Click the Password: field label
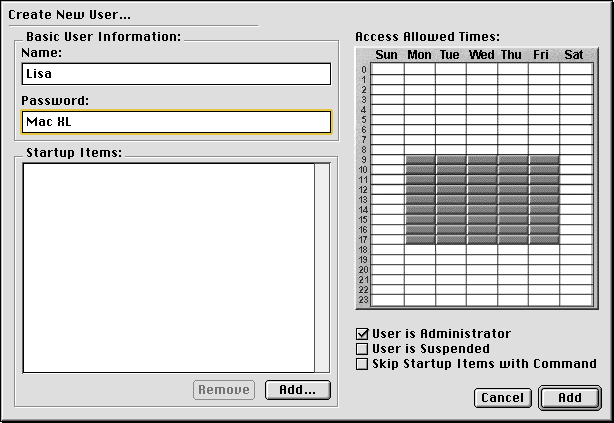This screenshot has width=614, height=423. pyautogui.click(x=55, y=101)
